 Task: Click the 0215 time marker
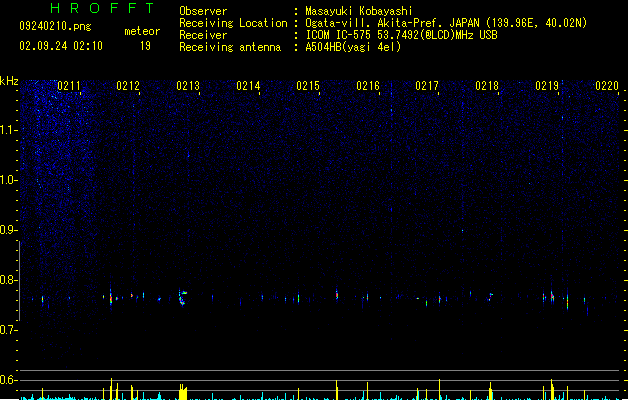point(308,86)
